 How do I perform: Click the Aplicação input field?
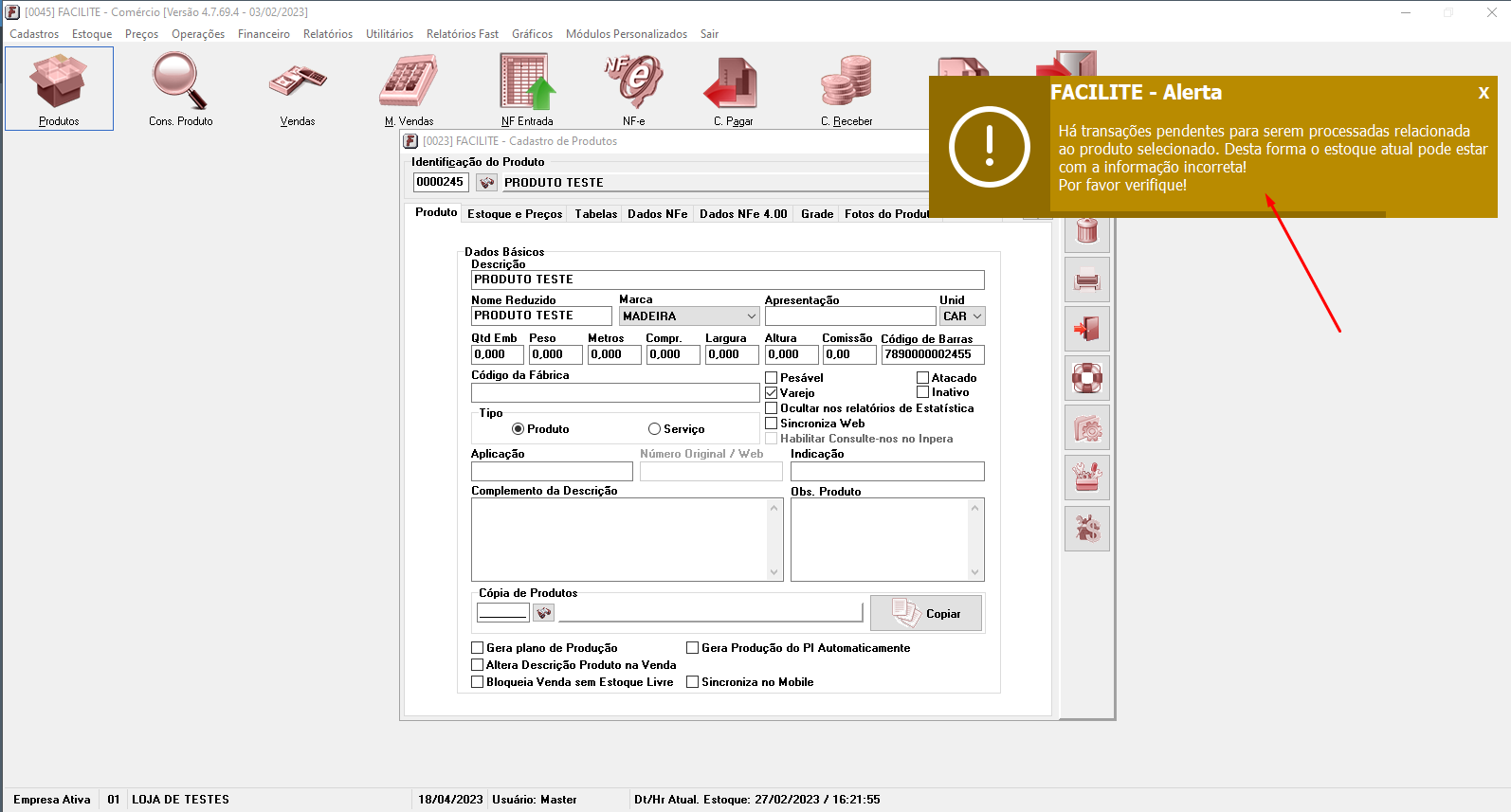[x=552, y=471]
